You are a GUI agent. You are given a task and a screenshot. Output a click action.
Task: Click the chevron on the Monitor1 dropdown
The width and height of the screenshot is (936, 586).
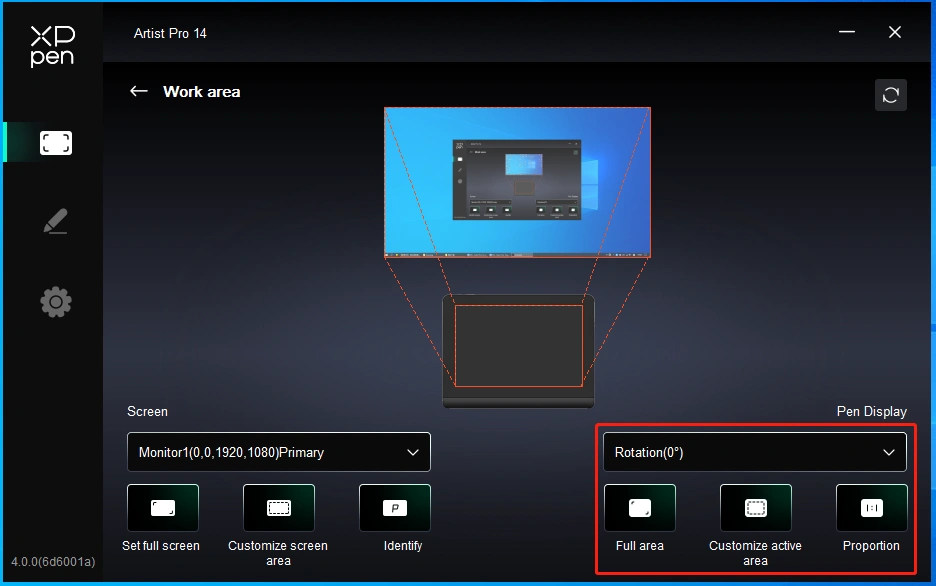tap(412, 452)
